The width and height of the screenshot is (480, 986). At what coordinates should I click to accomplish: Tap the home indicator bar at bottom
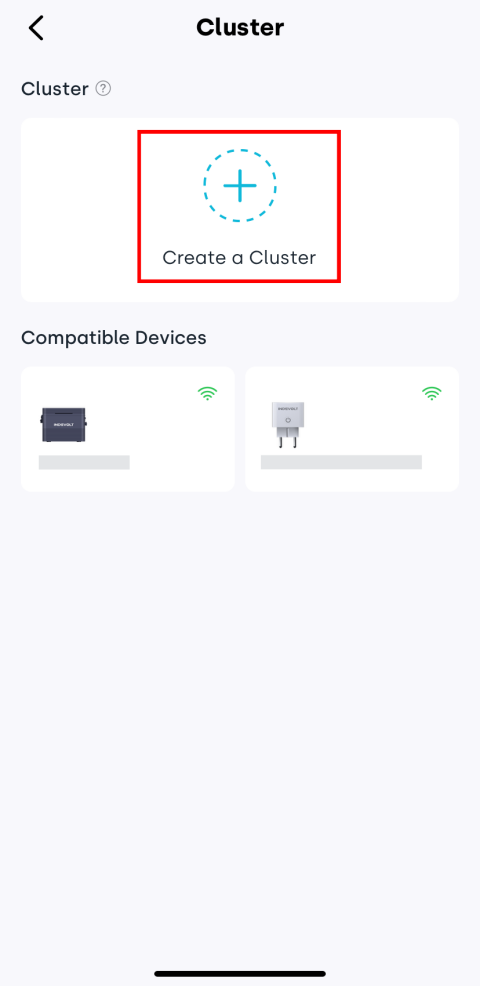[240, 973]
